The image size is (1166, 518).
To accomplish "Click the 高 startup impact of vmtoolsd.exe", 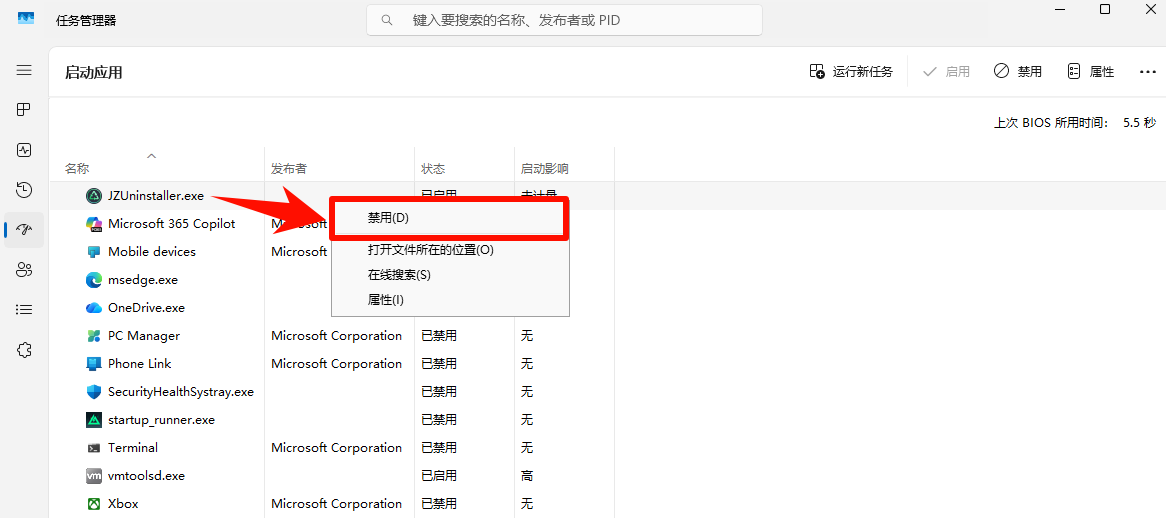I will pos(527,476).
